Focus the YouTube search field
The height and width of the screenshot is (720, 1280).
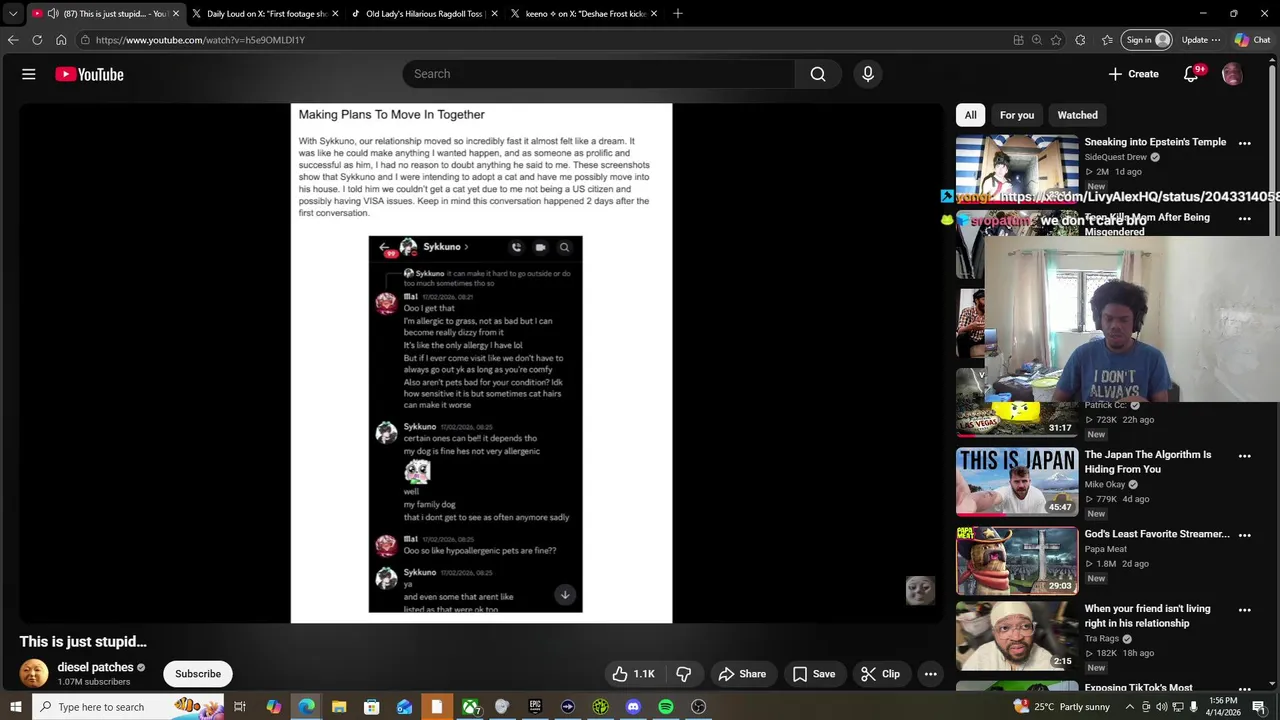click(x=599, y=74)
